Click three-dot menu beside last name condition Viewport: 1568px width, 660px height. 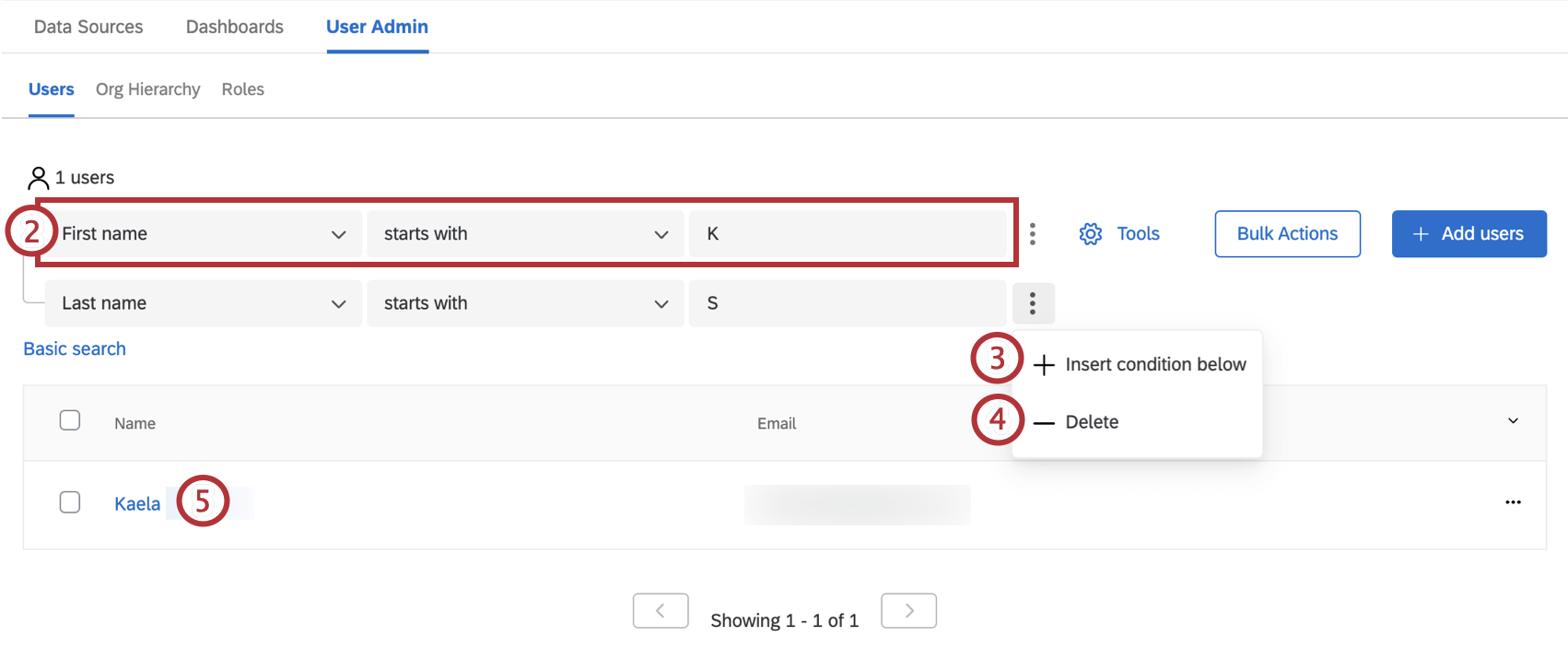coord(1033,303)
